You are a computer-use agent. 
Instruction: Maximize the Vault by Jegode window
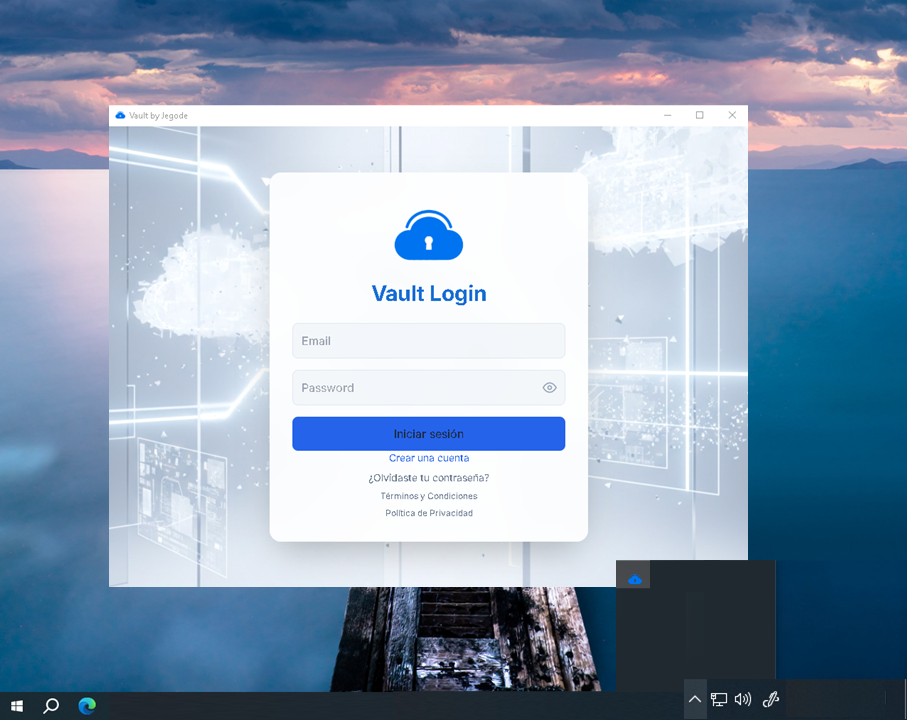pos(699,115)
